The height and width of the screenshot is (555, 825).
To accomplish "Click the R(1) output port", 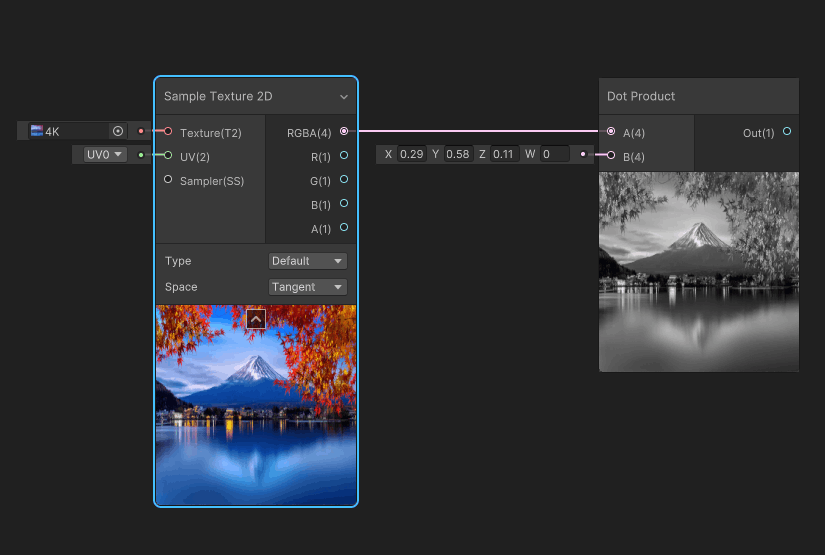I will (x=344, y=155).
